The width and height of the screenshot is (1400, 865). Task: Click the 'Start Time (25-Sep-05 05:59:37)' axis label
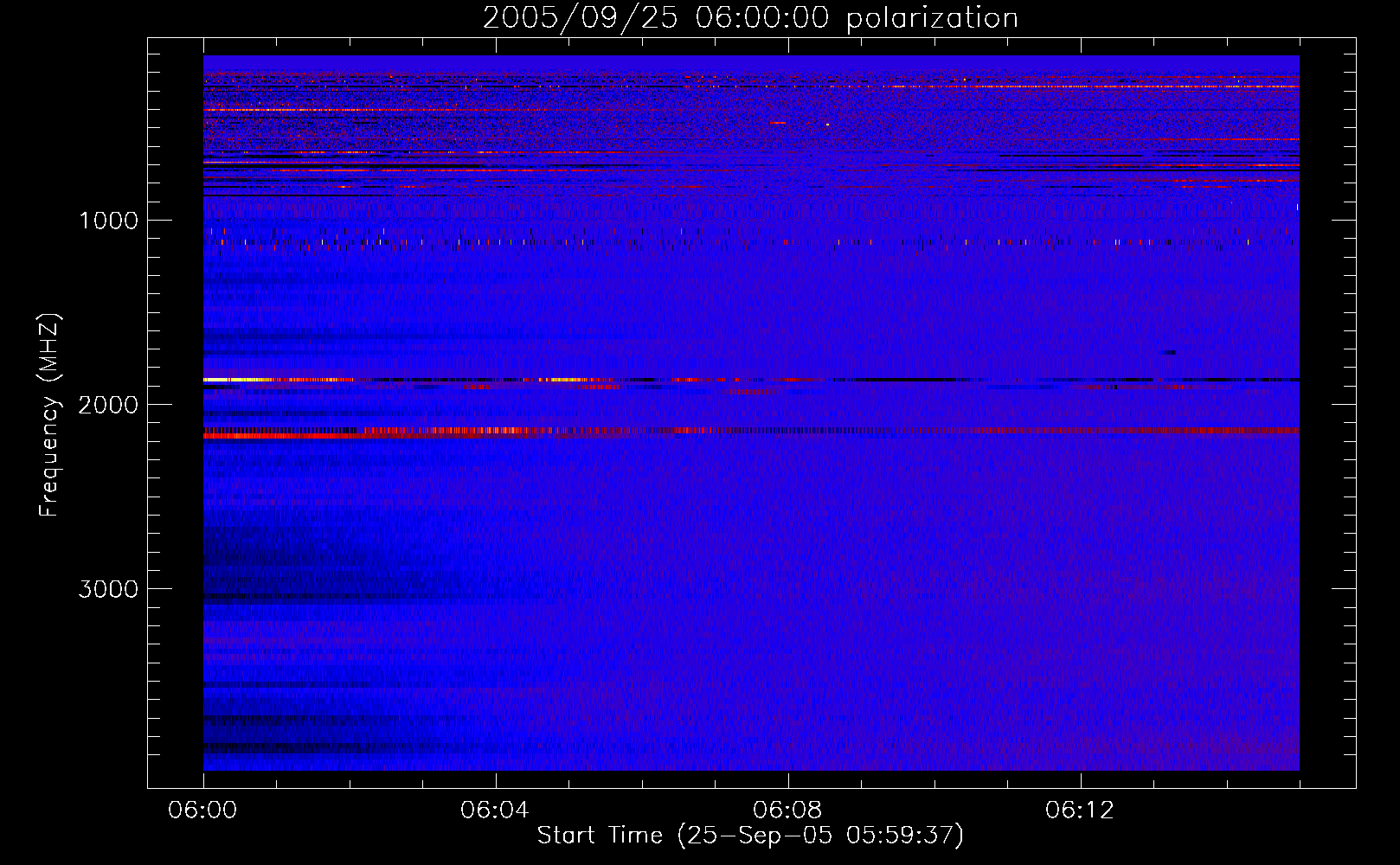(750, 836)
